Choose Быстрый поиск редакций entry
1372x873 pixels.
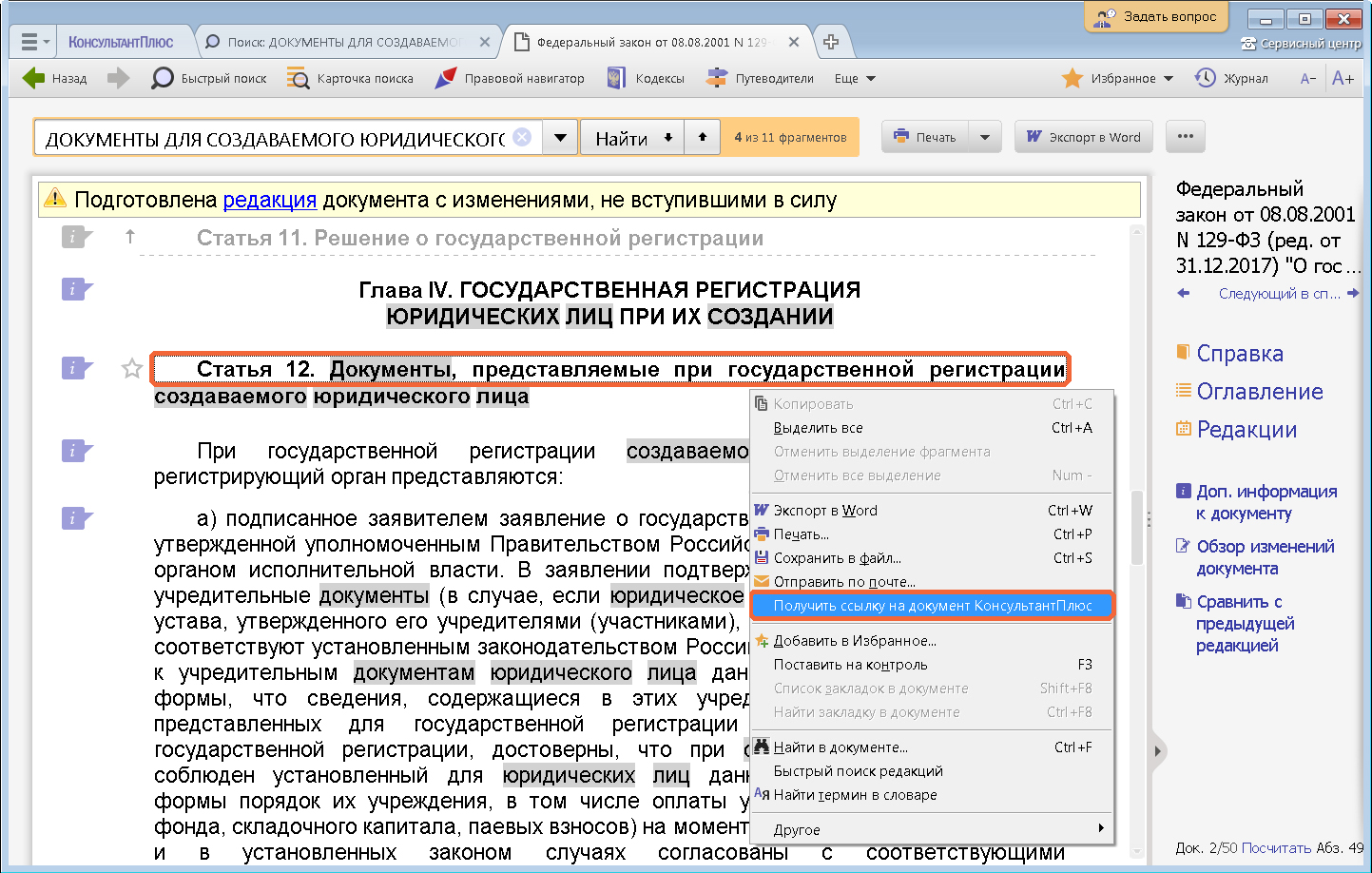932,771
